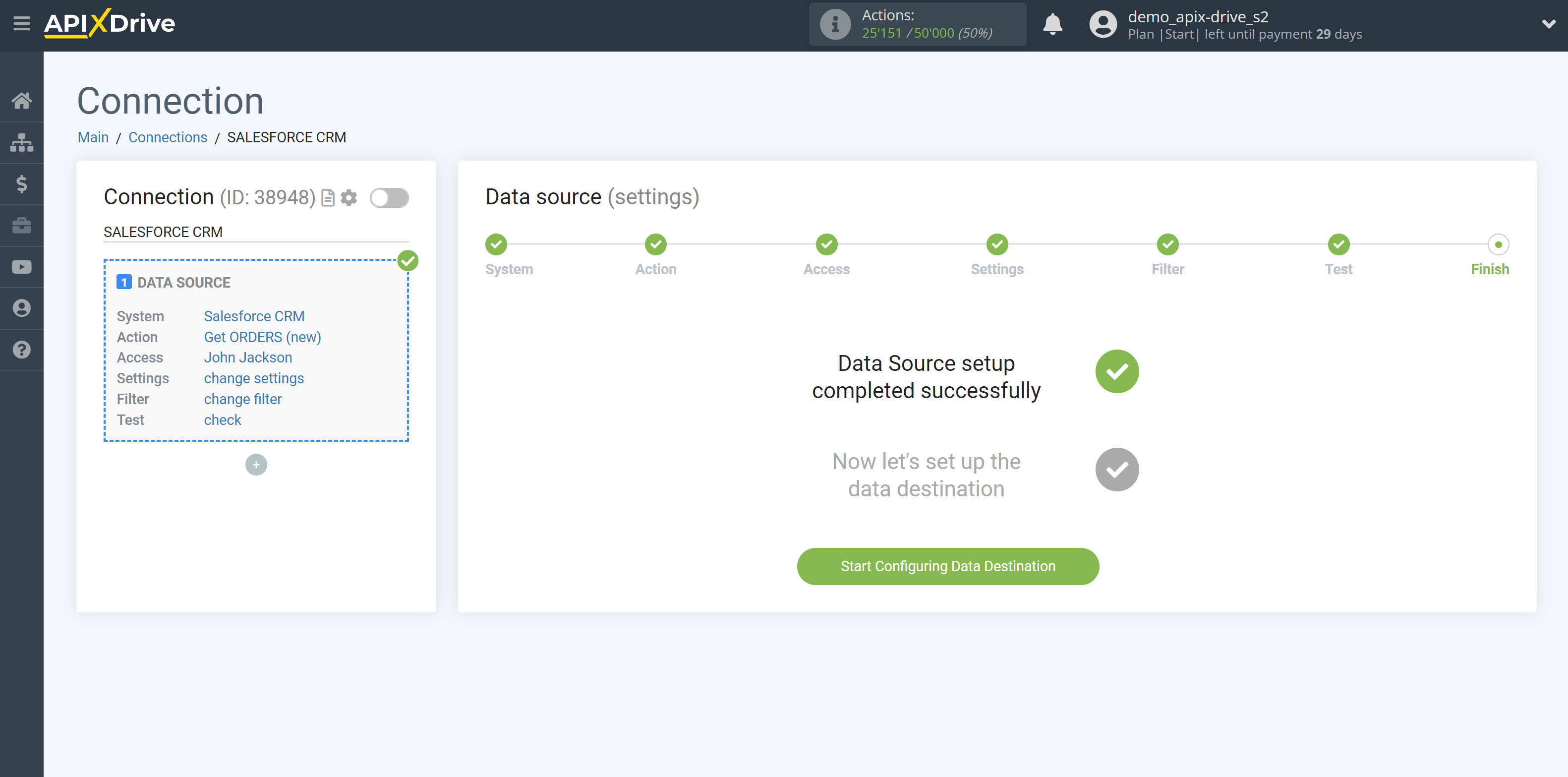Expand the main navigation hamburger menu

(x=22, y=22)
